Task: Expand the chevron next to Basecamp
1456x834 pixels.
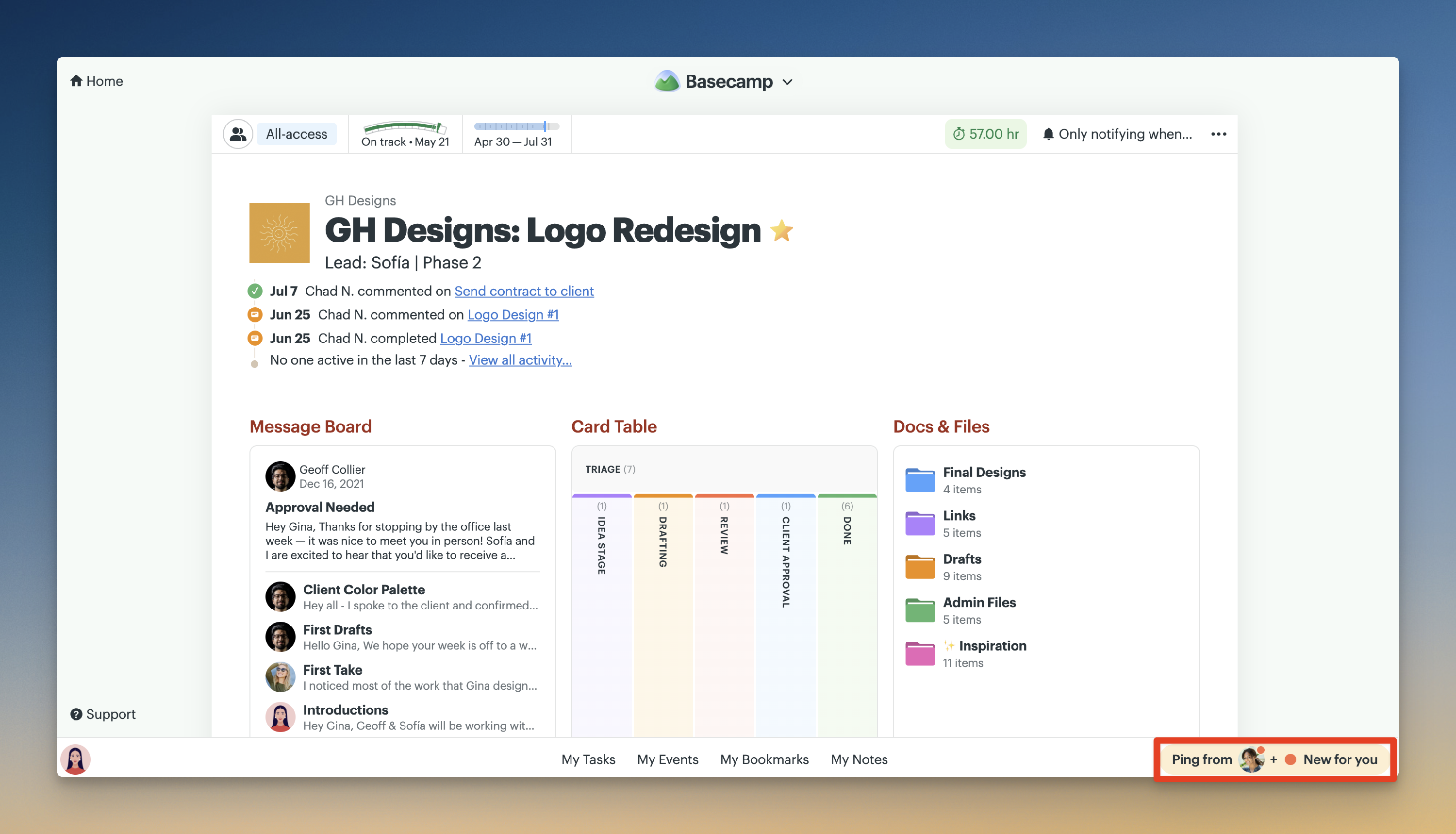Action: 788,82
